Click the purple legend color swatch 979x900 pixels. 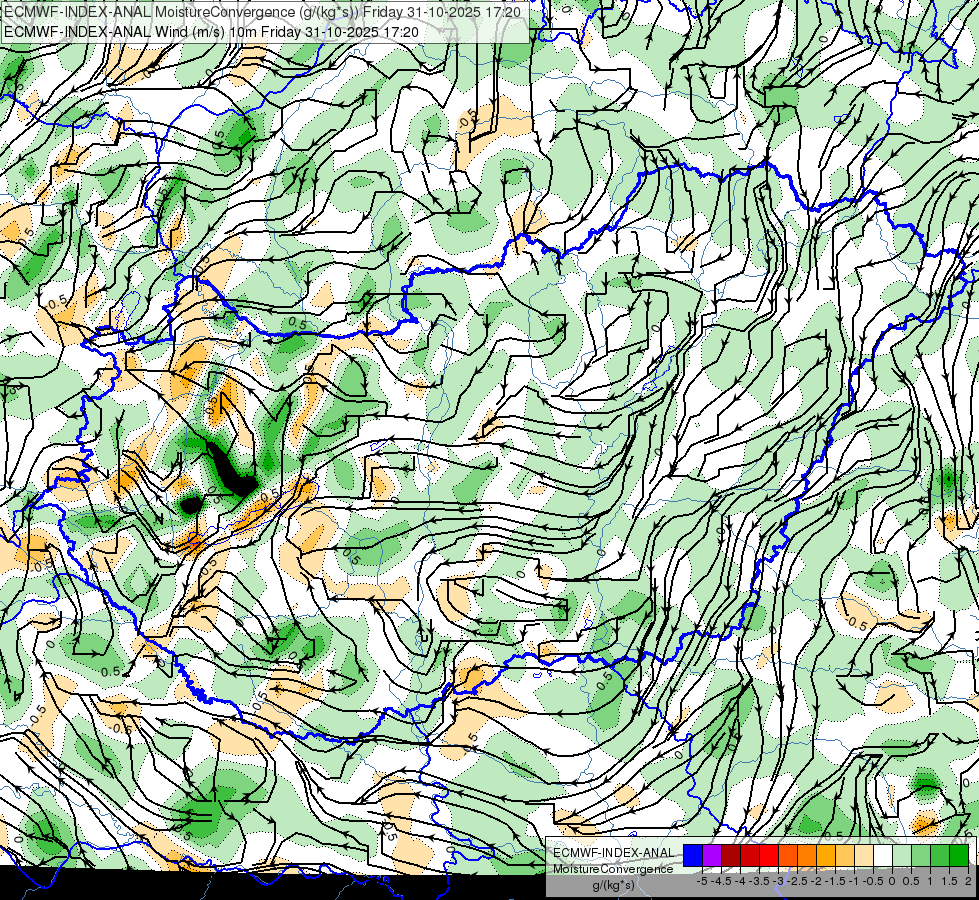712,855
